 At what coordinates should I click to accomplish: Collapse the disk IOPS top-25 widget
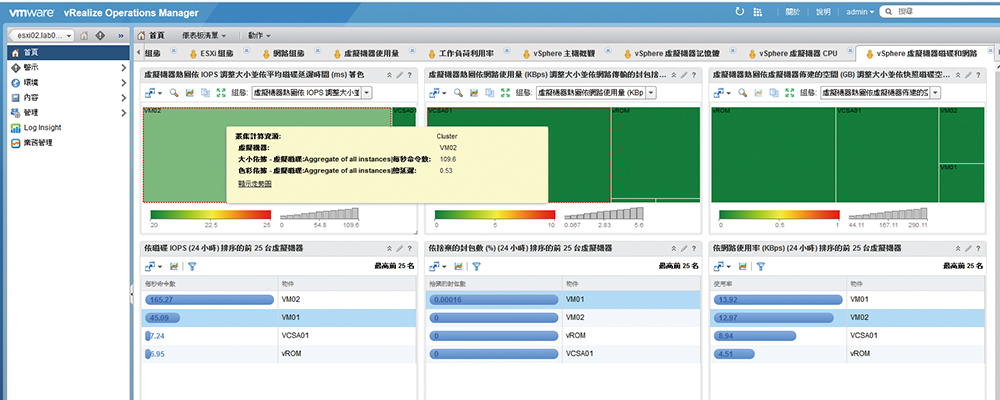390,248
